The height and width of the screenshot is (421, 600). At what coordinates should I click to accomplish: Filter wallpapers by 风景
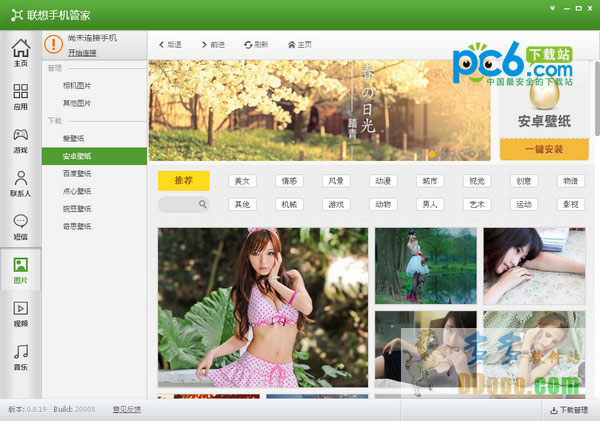[336, 181]
